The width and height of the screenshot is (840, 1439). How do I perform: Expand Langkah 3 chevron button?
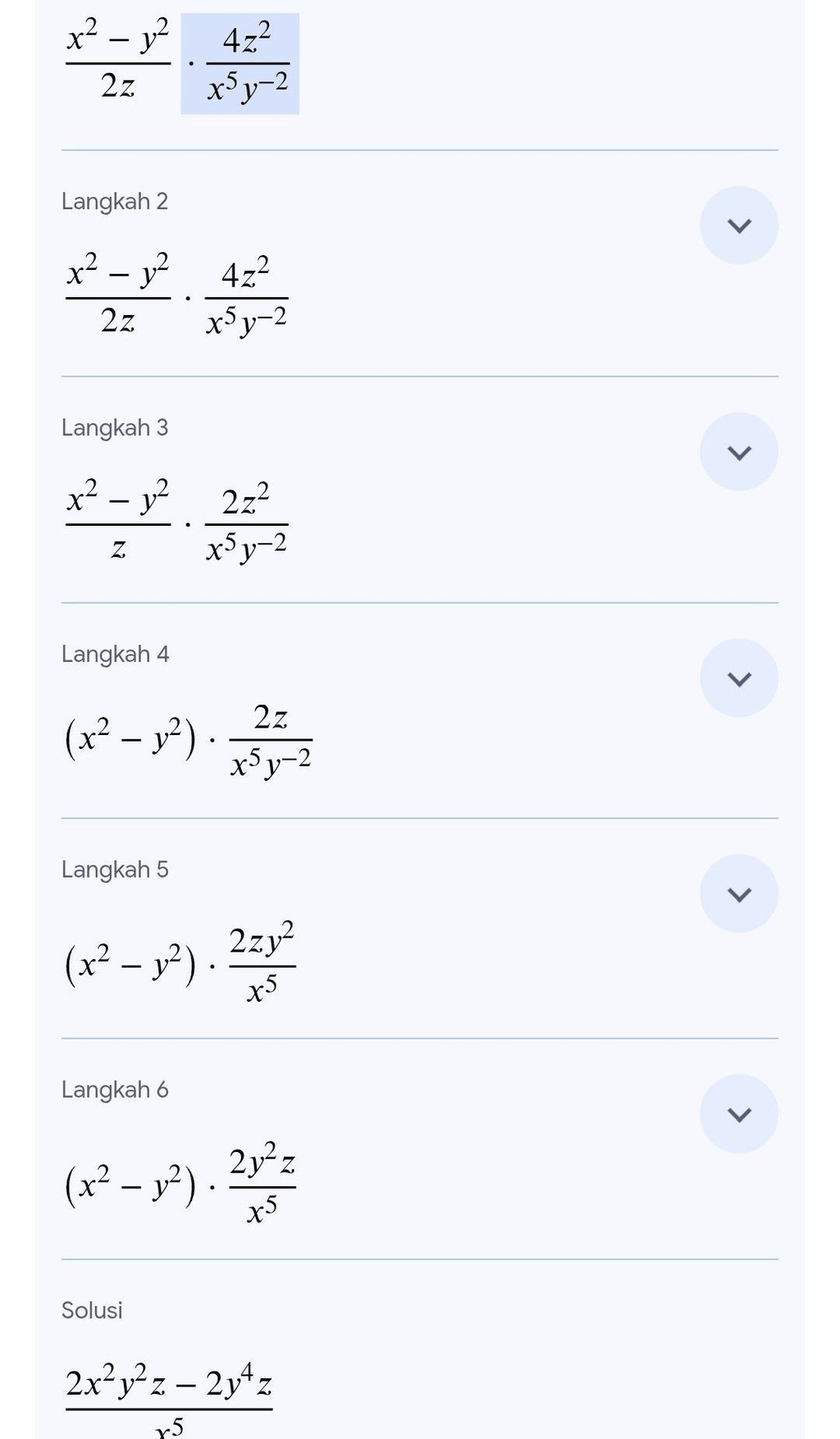738,451
